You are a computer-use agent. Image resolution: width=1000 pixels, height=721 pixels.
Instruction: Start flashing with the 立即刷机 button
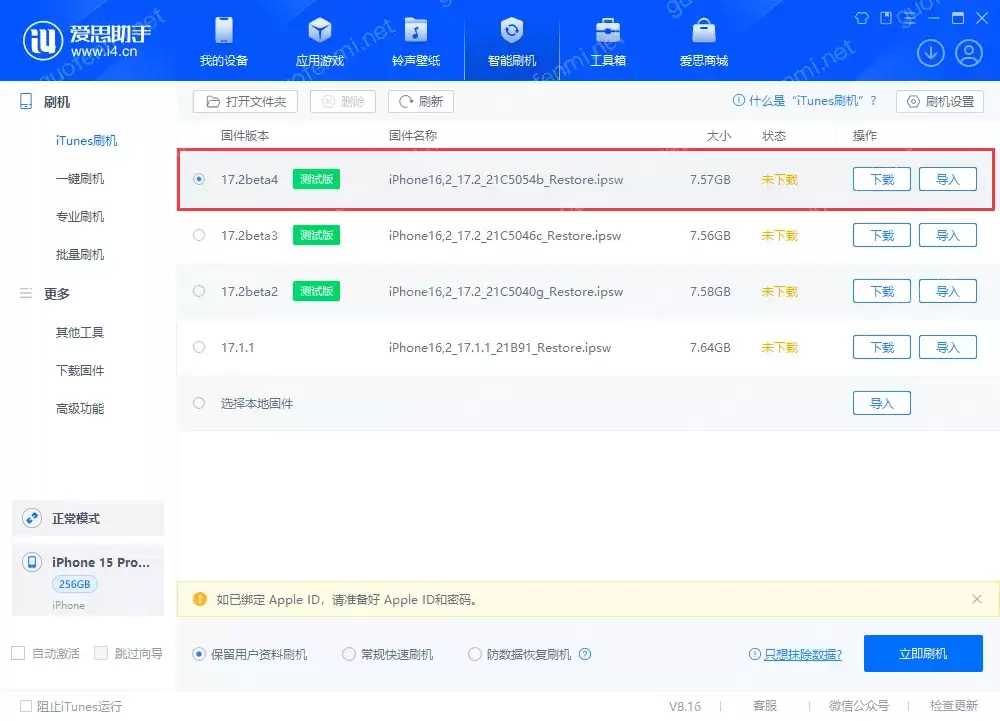(923, 653)
